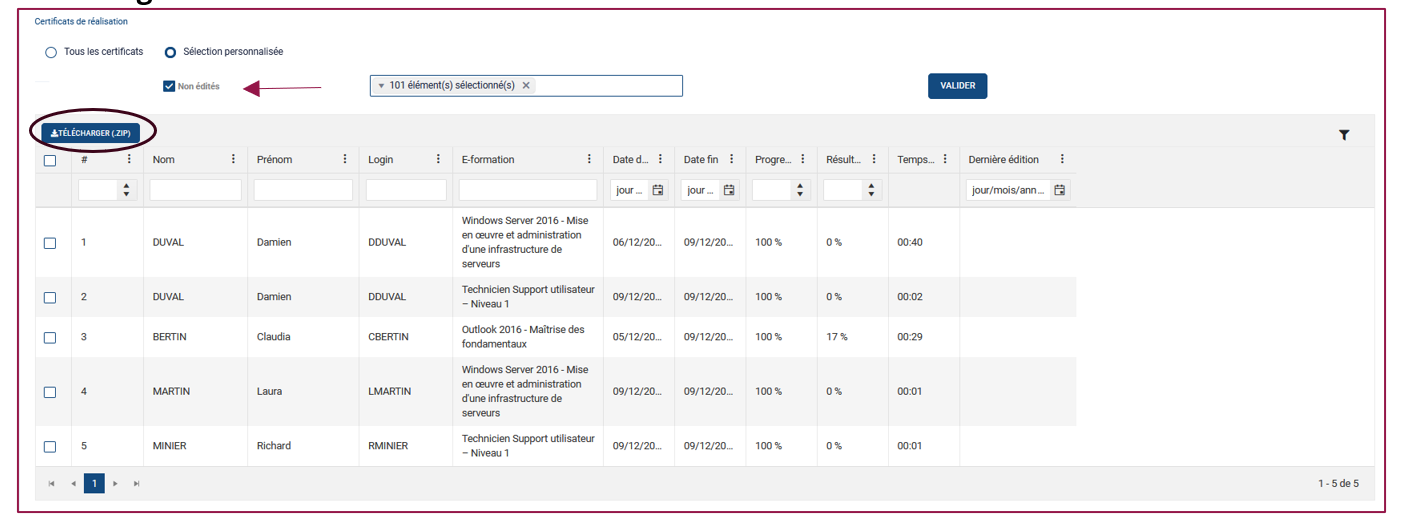1401x525 pixels.
Task: Open the Dernière édition calendar picker
Action: pos(1060,190)
